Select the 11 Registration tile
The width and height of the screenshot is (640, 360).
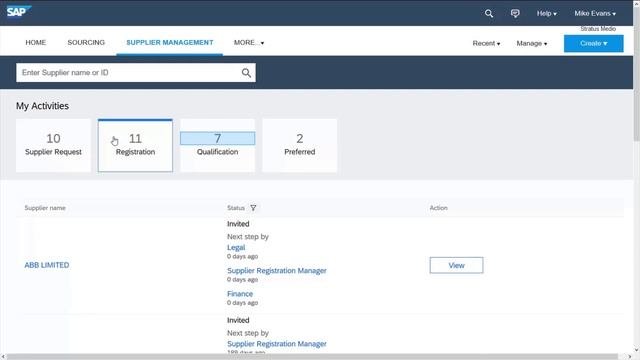tap(135, 145)
